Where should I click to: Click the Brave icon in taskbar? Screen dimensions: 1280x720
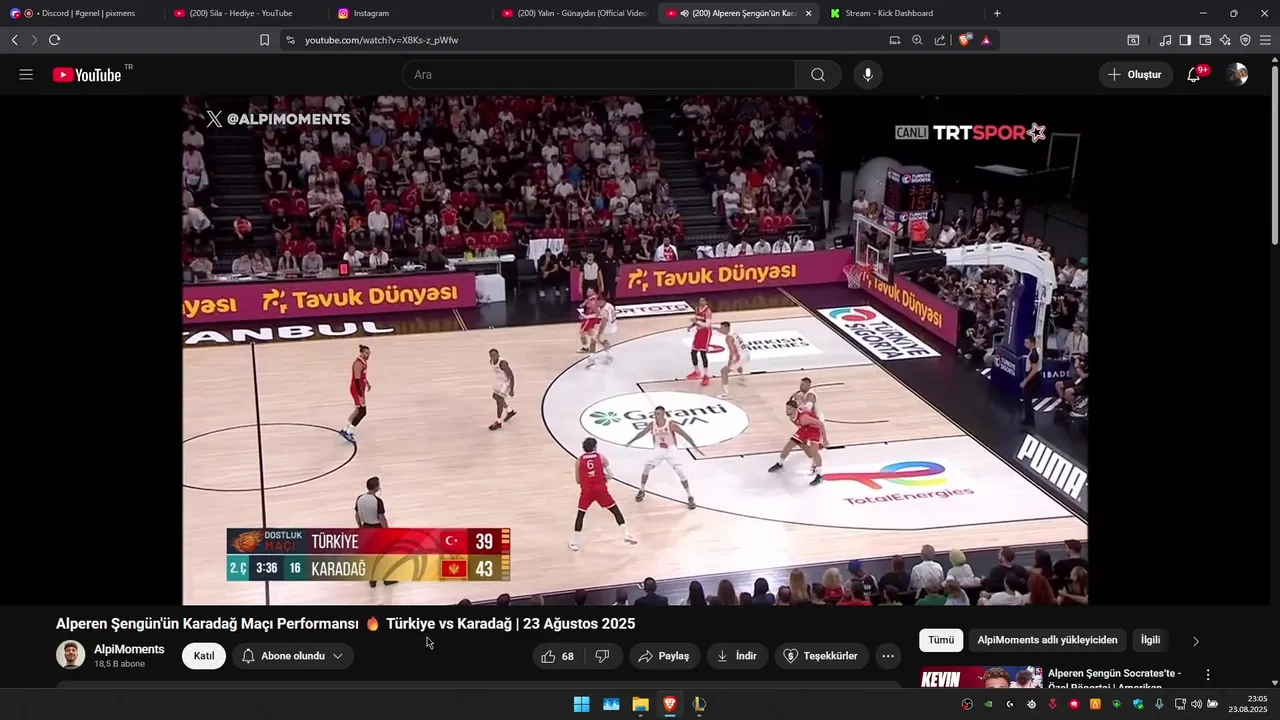[670, 704]
